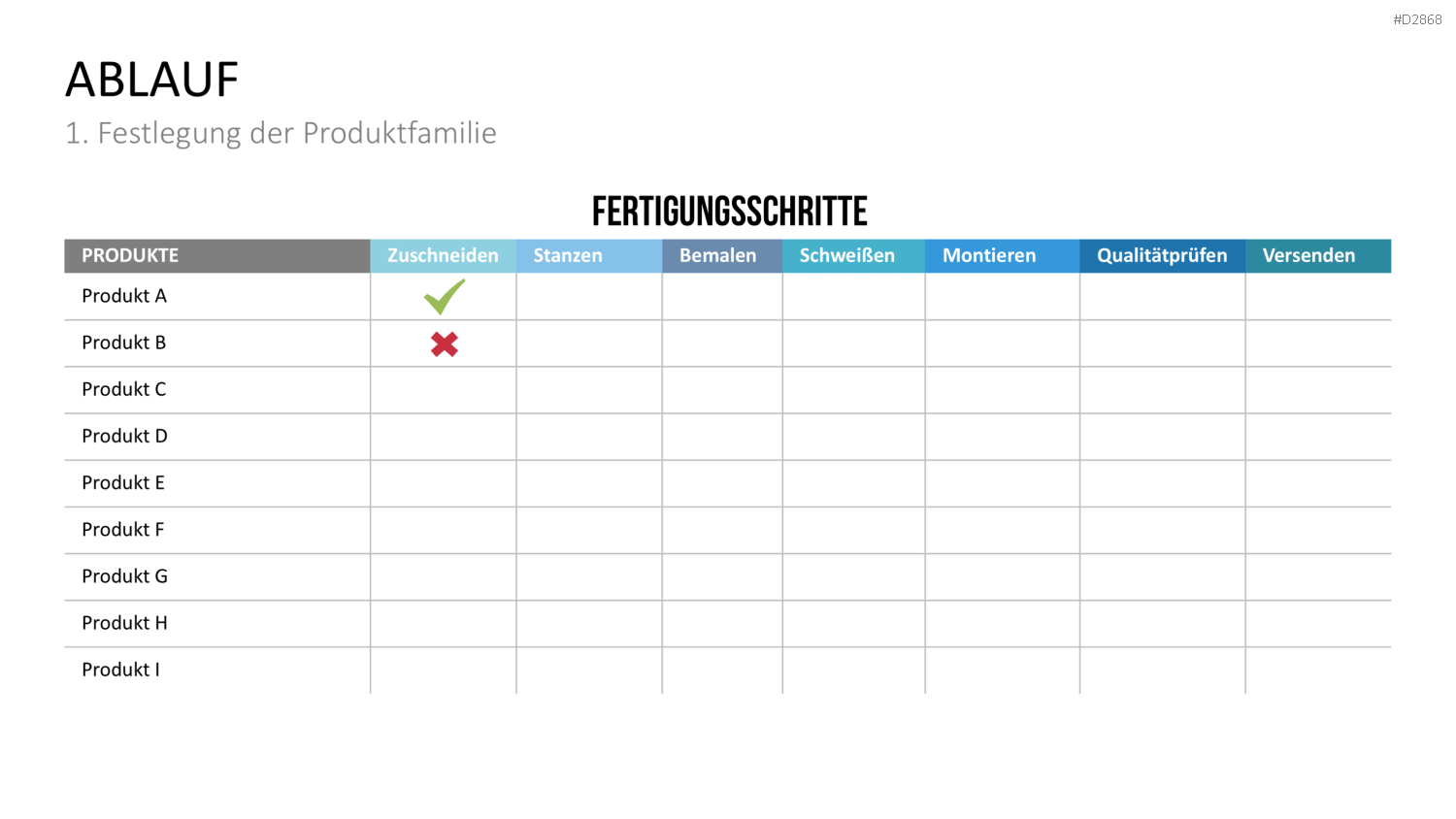This screenshot has width=1456, height=819.
Task: Click the ABLAUF slide title
Action: click(152, 80)
